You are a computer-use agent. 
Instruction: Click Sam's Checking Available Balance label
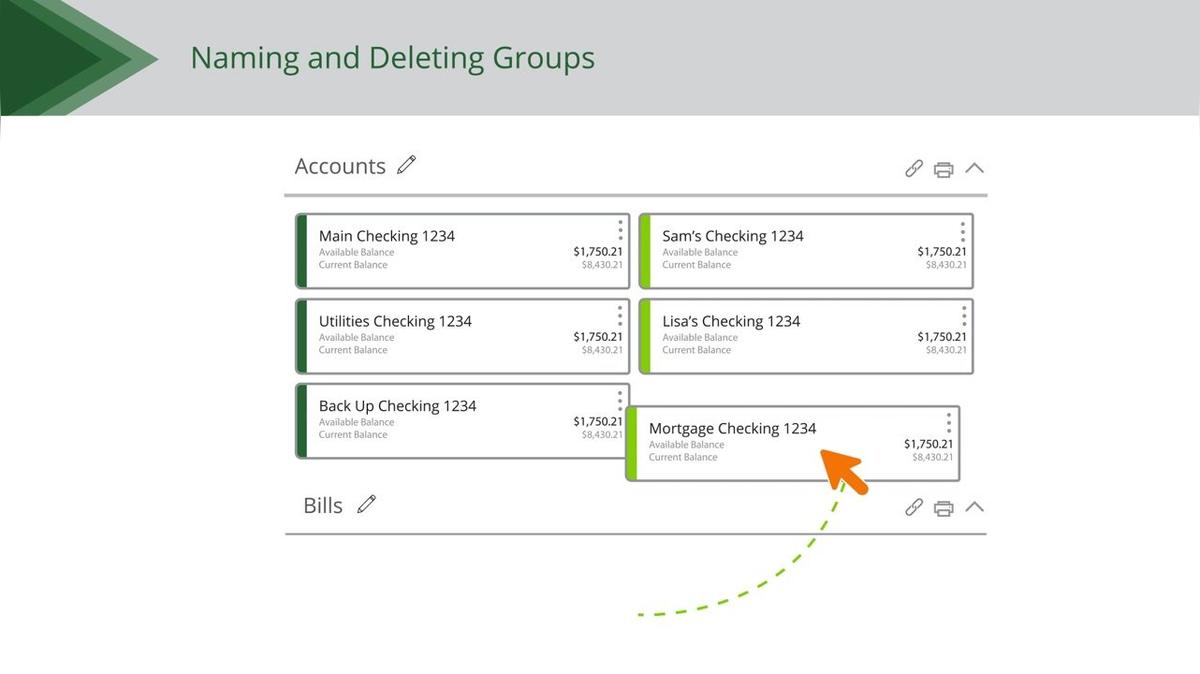pos(700,252)
